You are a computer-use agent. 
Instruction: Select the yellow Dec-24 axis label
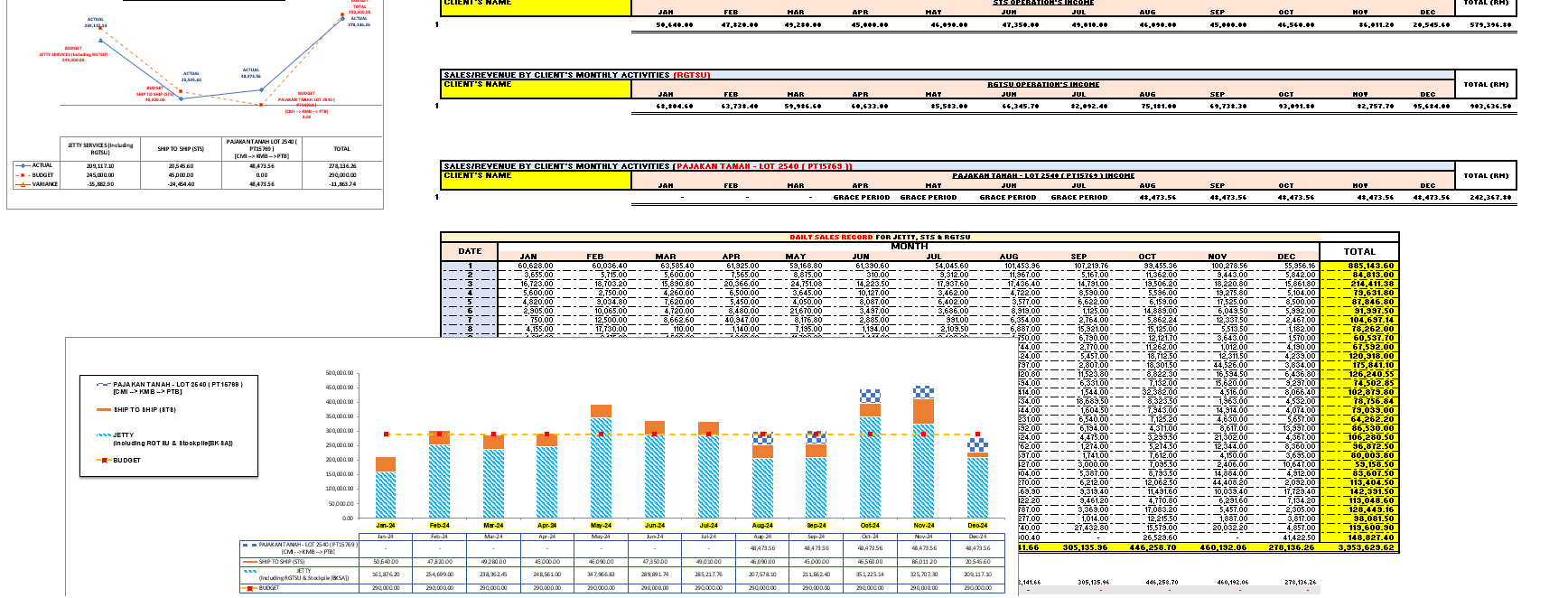tap(977, 525)
